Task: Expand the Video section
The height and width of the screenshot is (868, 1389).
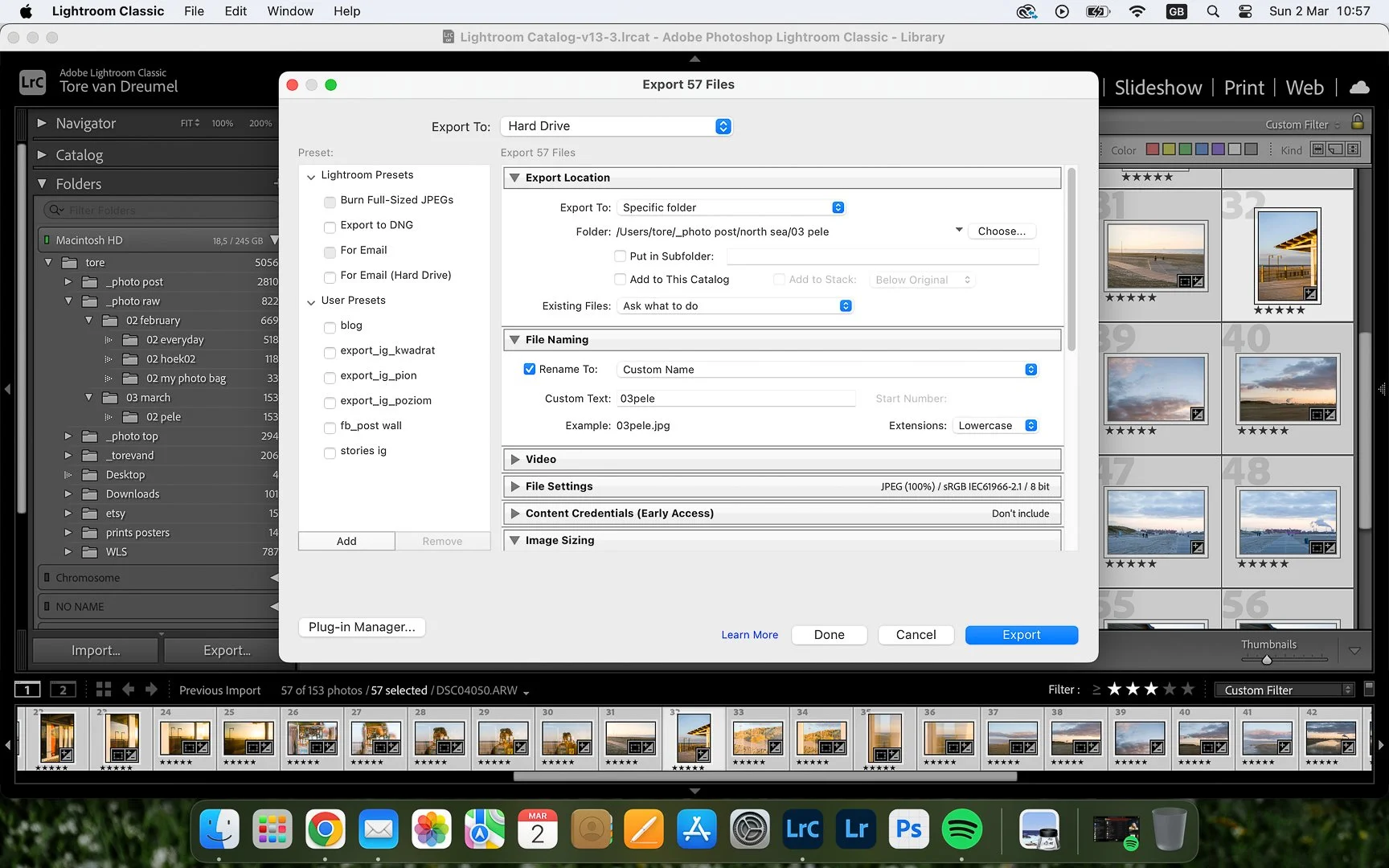Action: [x=515, y=459]
